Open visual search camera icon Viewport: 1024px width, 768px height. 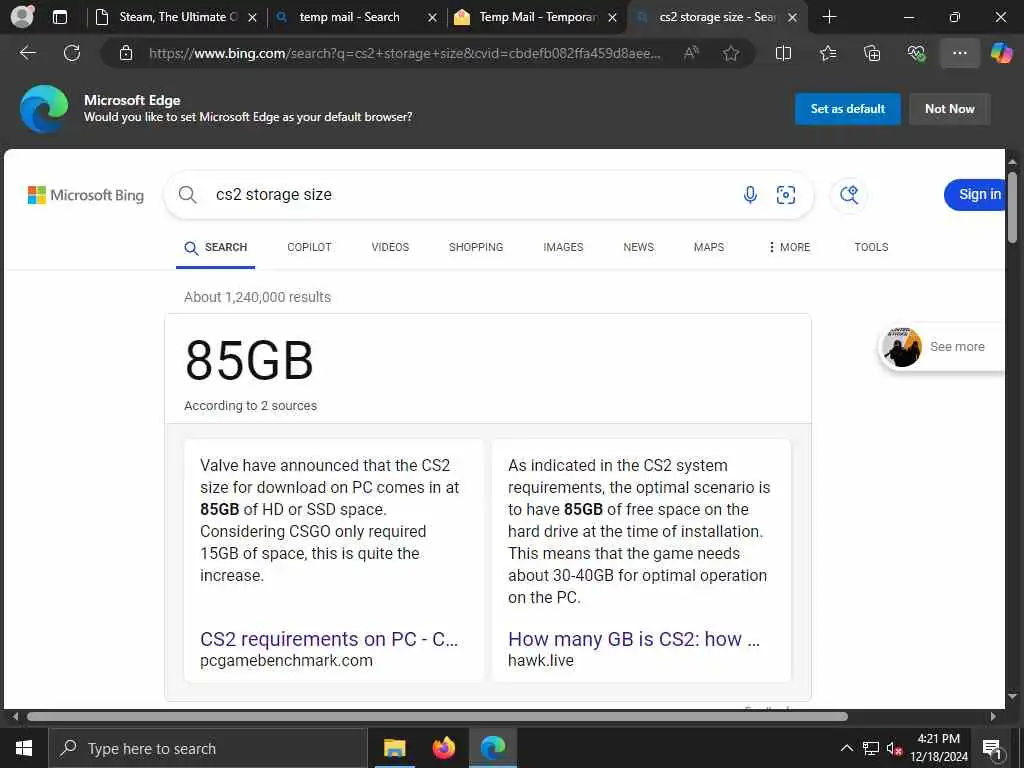click(786, 195)
